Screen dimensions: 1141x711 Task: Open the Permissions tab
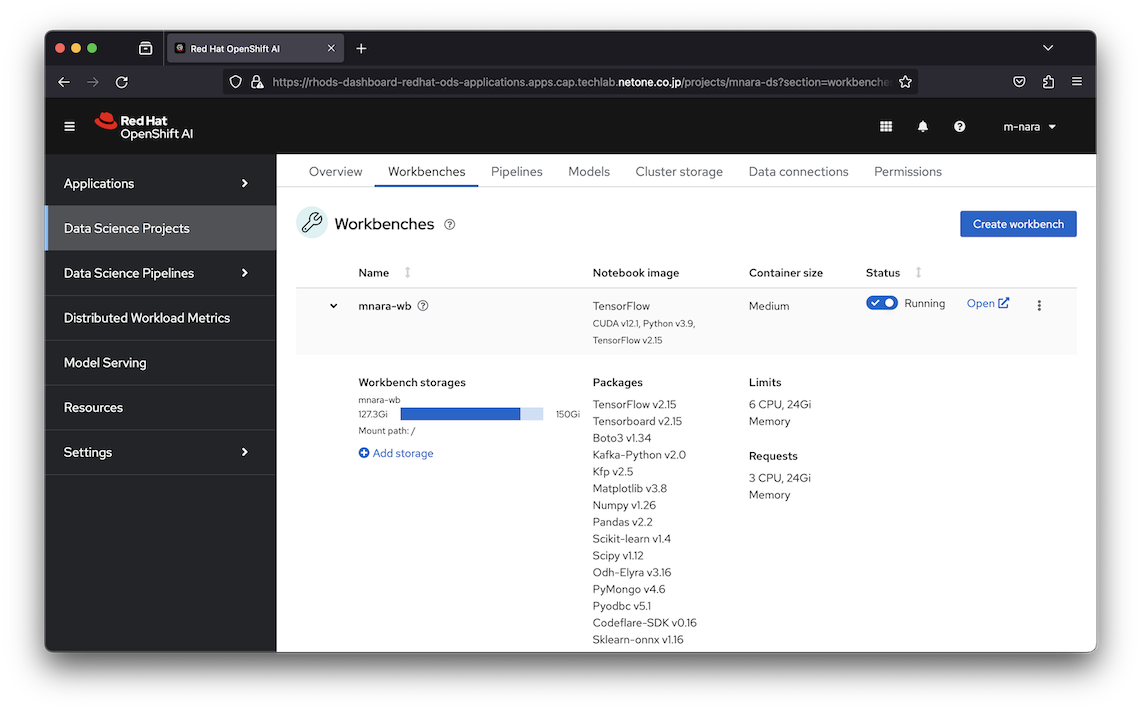907,172
